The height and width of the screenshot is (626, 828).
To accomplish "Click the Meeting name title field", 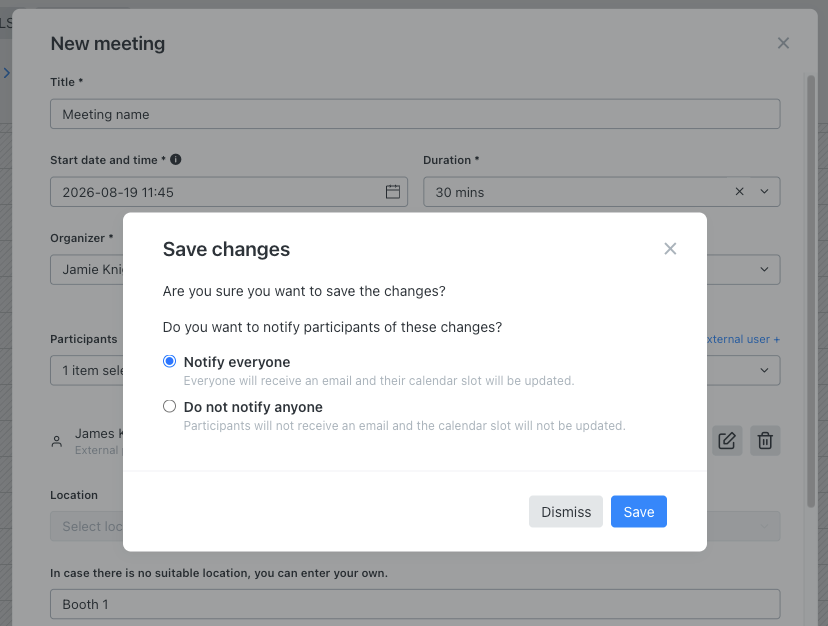I will (x=415, y=114).
